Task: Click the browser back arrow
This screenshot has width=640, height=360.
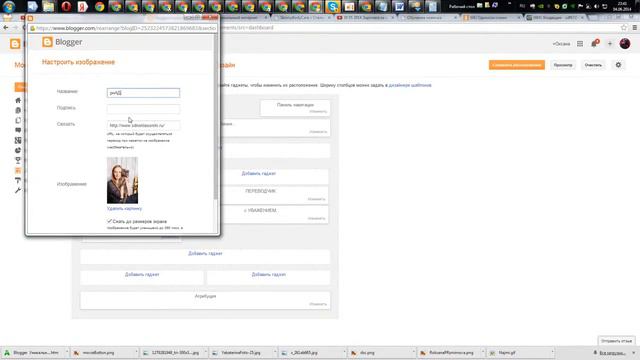Action: point(6,28)
